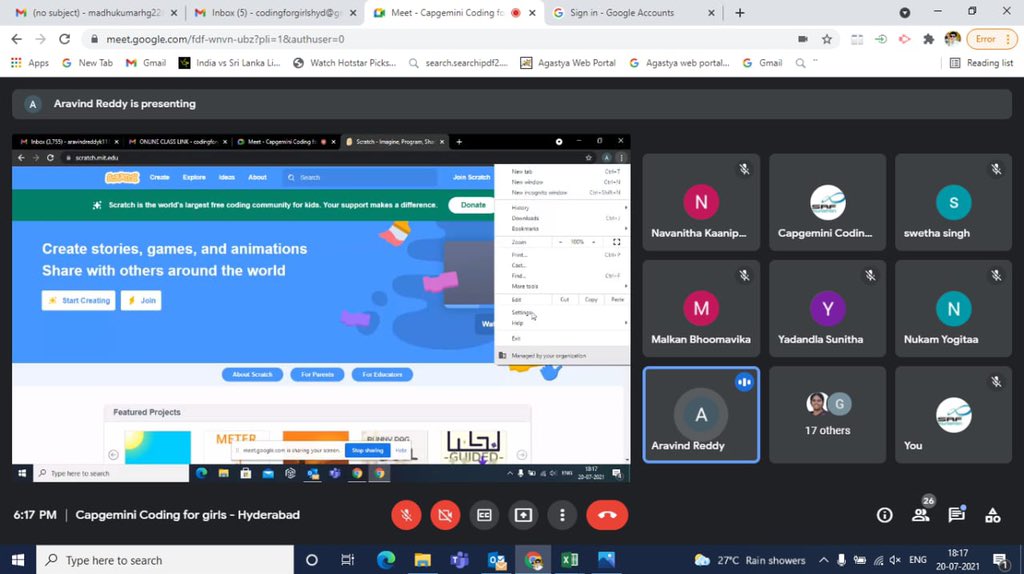Click Donate button in shared Scratch screen

click(x=472, y=205)
